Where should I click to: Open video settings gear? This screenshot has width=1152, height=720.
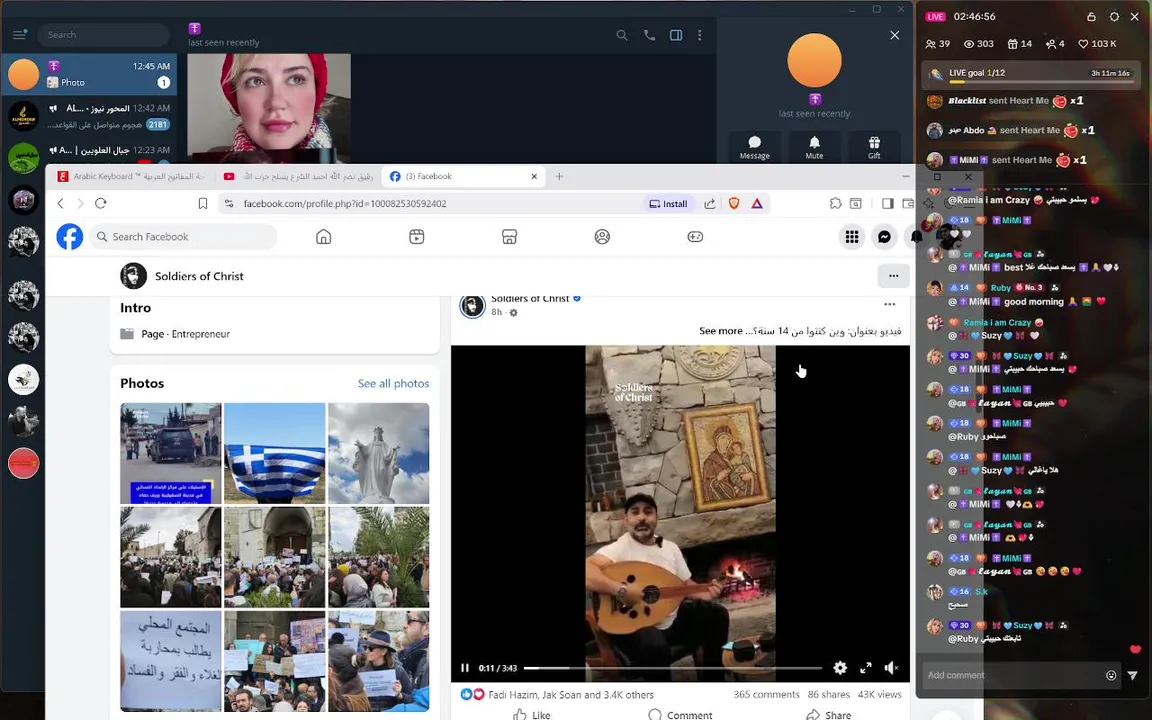pyautogui.click(x=840, y=668)
